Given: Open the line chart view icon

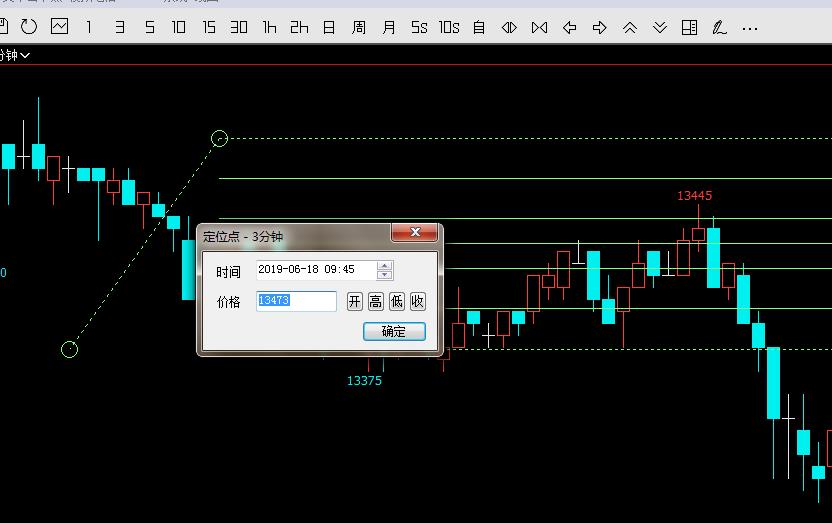Looking at the screenshot, I should pos(59,27).
